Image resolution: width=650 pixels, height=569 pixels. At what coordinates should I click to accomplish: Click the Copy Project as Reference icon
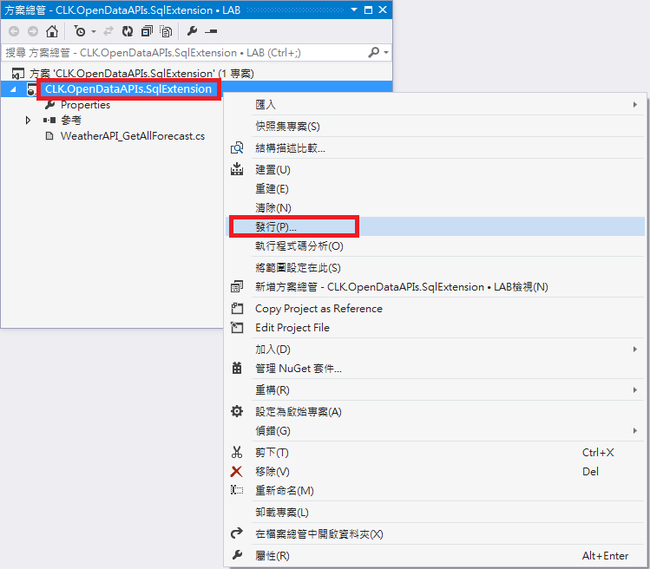(x=237, y=308)
